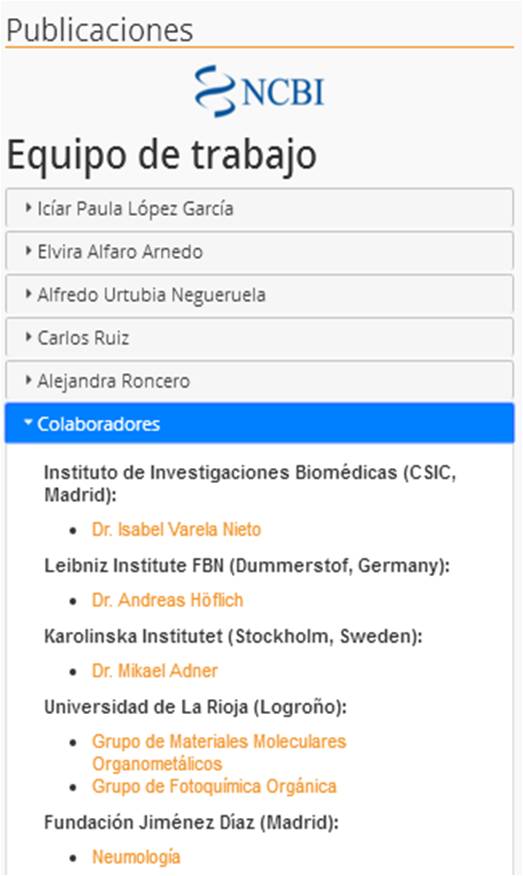Expand the Icíar Paula López García panel
The width and height of the screenshot is (523, 876).
click(259, 208)
